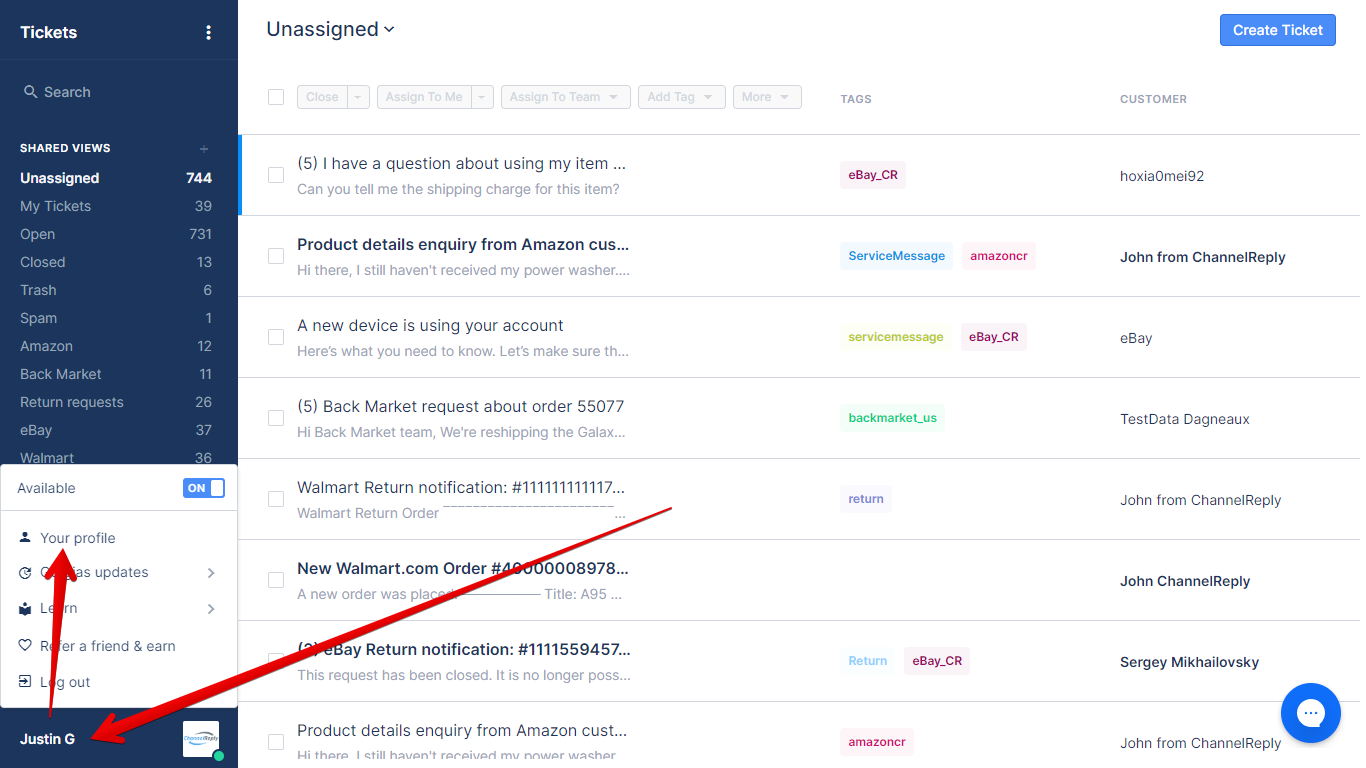Image resolution: width=1366 pixels, height=768 pixels.
Task: Open the chat widget bubble icon
Action: pos(1310,713)
